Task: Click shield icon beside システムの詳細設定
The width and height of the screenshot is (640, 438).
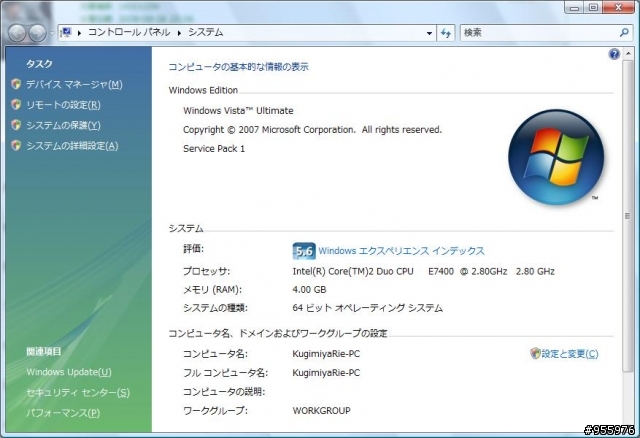Action: pos(16,145)
